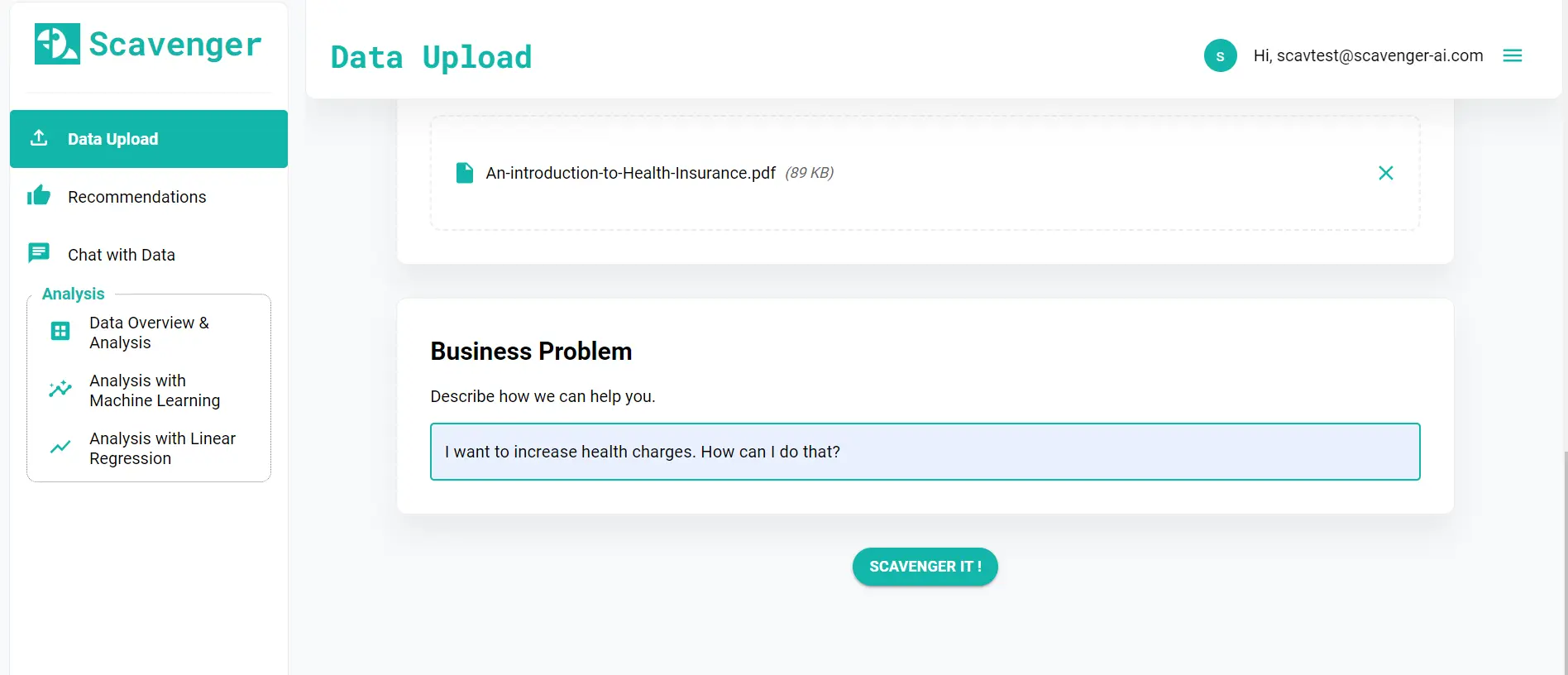Screen dimensions: 1568x675
Task: Open Analysis with Linear Regression
Action: click(x=162, y=448)
